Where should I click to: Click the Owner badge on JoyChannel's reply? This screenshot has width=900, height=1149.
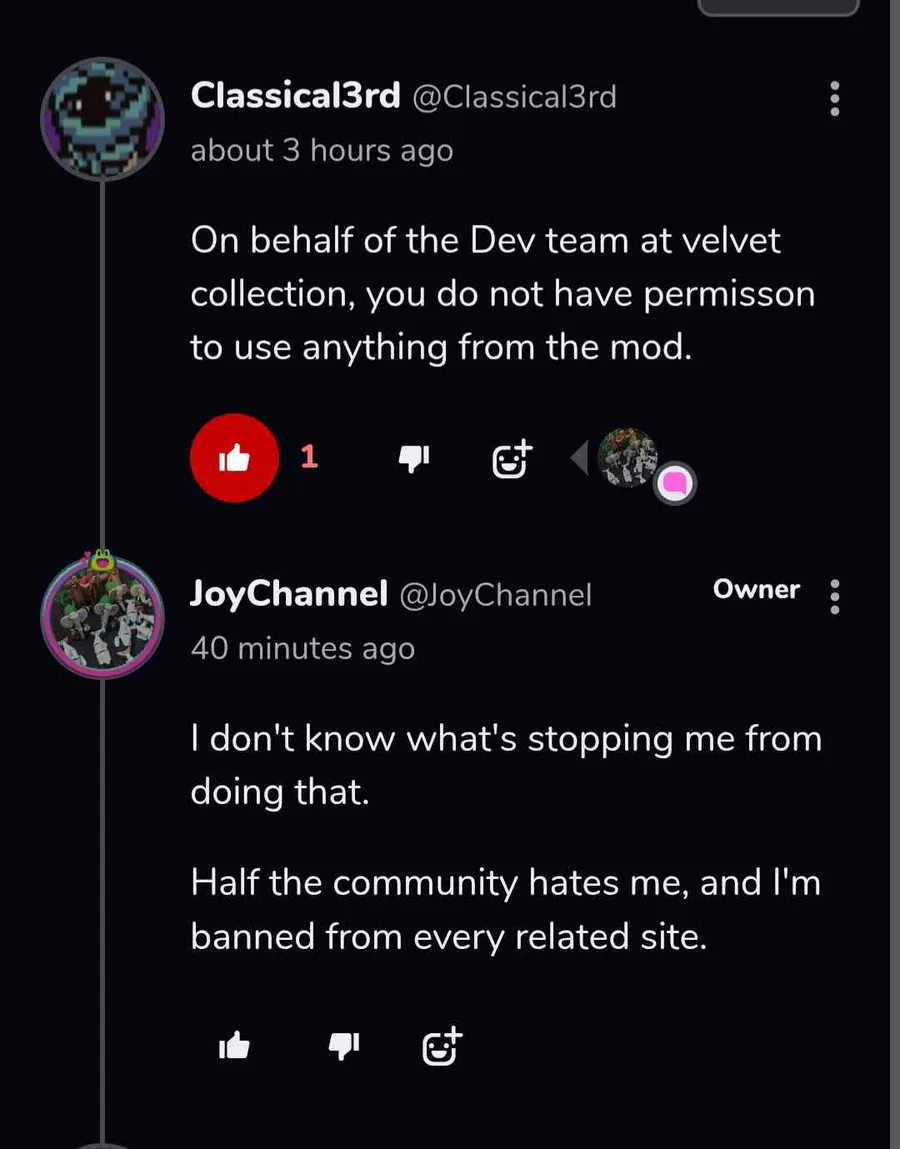point(756,590)
